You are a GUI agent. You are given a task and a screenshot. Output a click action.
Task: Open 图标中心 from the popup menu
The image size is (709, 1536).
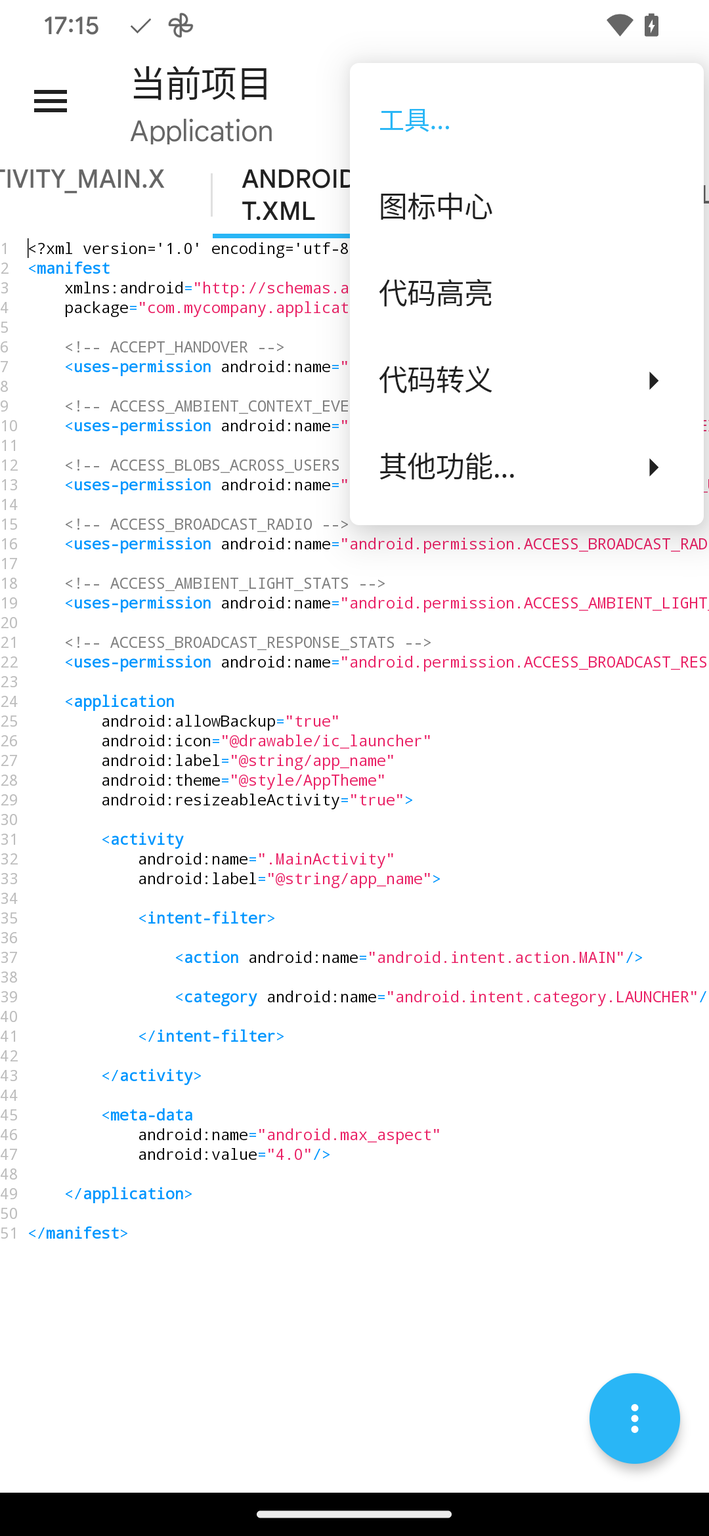click(436, 207)
